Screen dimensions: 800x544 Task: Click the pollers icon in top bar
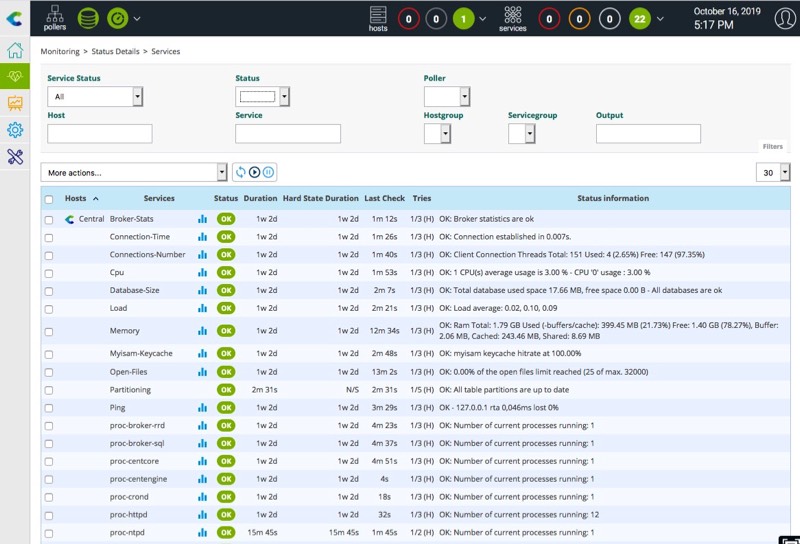[x=55, y=17]
